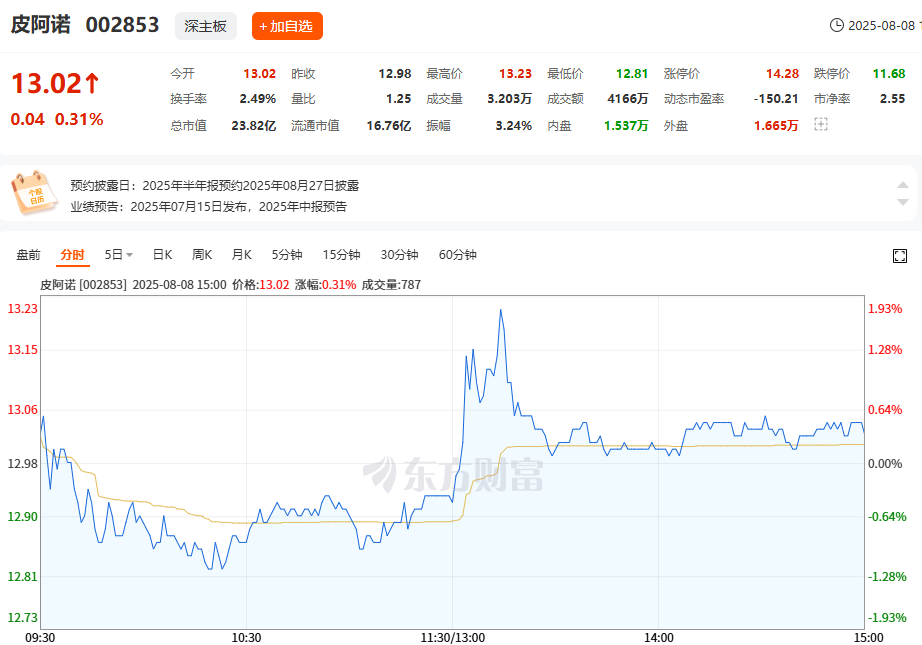Click the current price 13.02

[x=46, y=83]
